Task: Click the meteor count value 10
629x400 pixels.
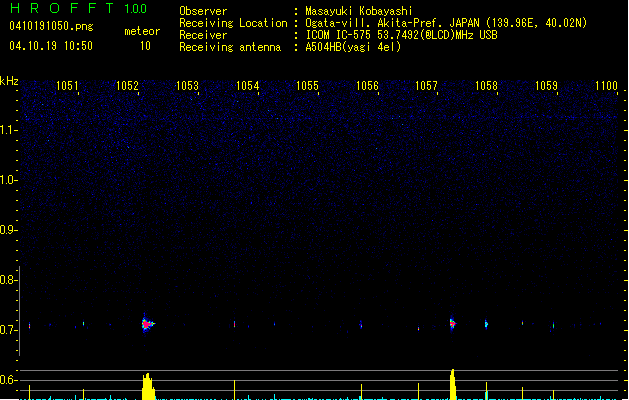Action: pyautogui.click(x=145, y=46)
